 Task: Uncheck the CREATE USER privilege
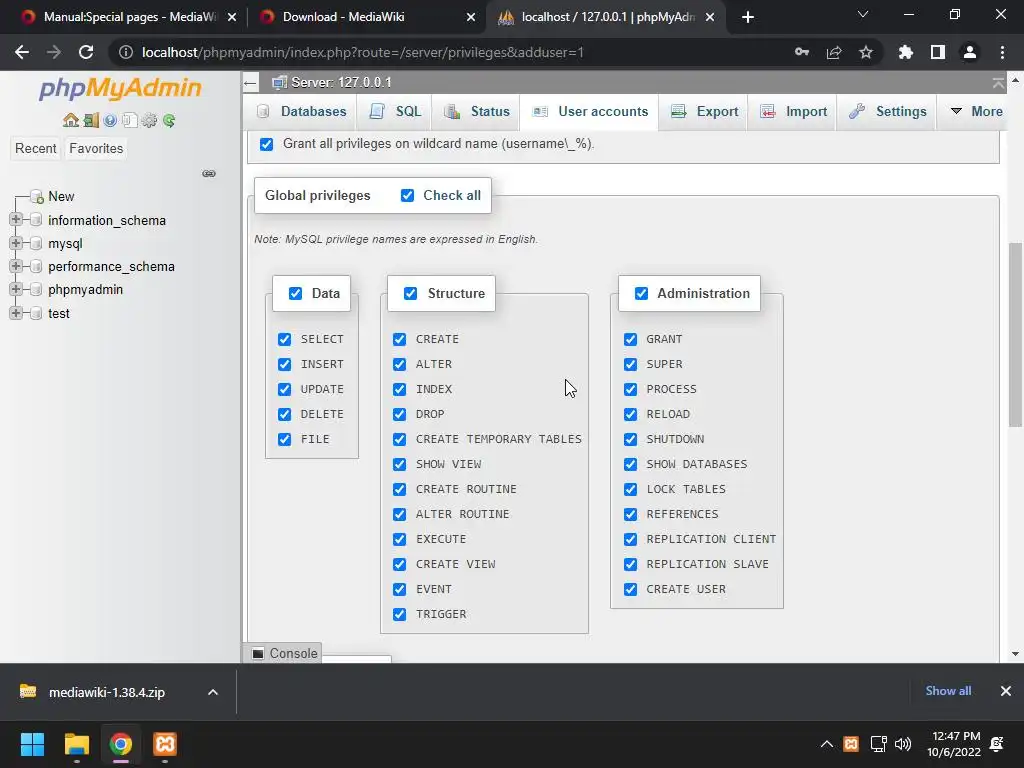tap(630, 589)
